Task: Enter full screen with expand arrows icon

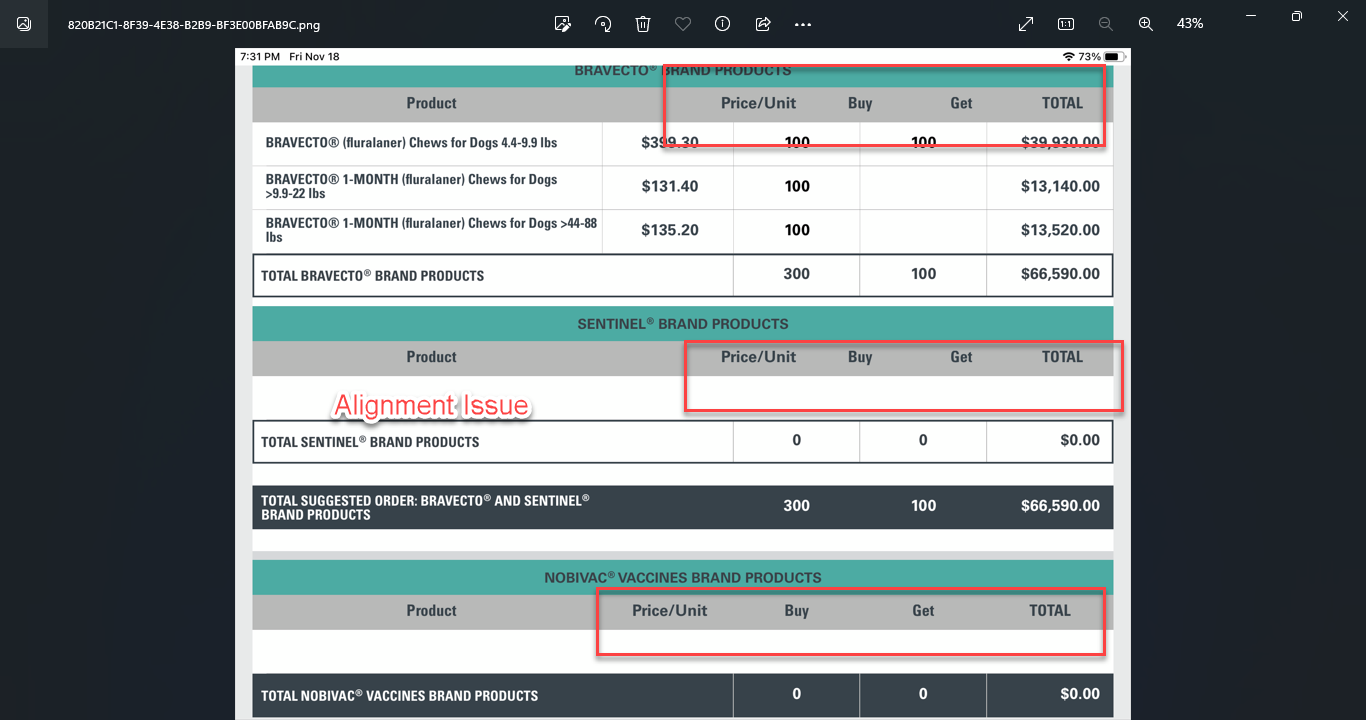Action: pos(1026,24)
